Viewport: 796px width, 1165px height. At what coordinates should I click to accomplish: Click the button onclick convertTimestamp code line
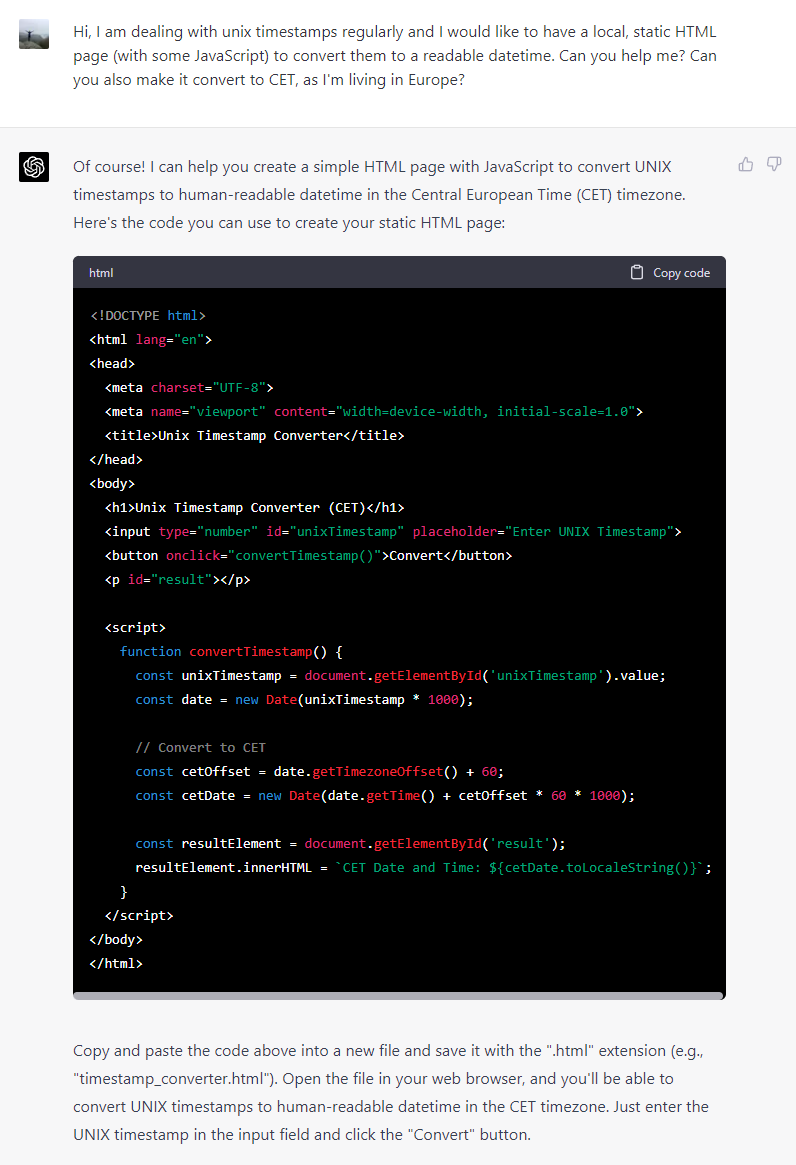[308, 556]
